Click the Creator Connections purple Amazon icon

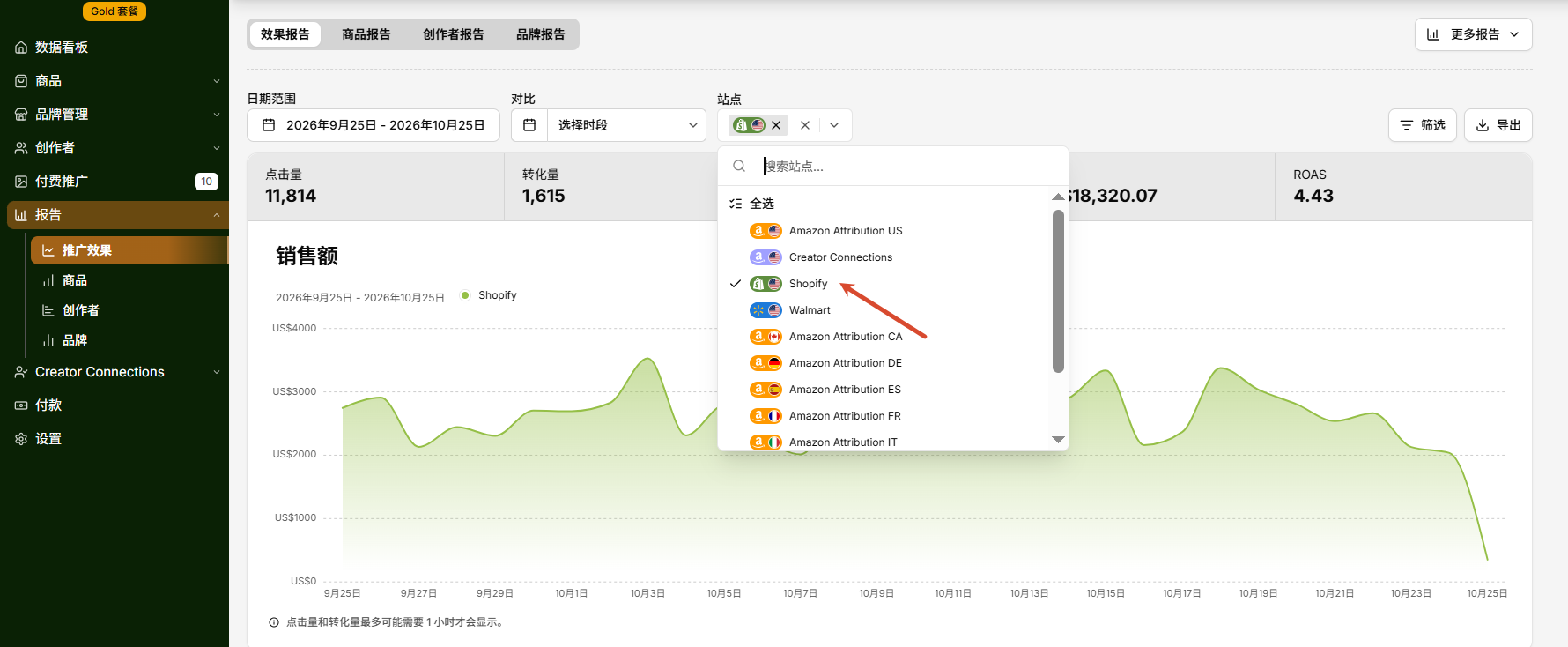click(x=766, y=257)
